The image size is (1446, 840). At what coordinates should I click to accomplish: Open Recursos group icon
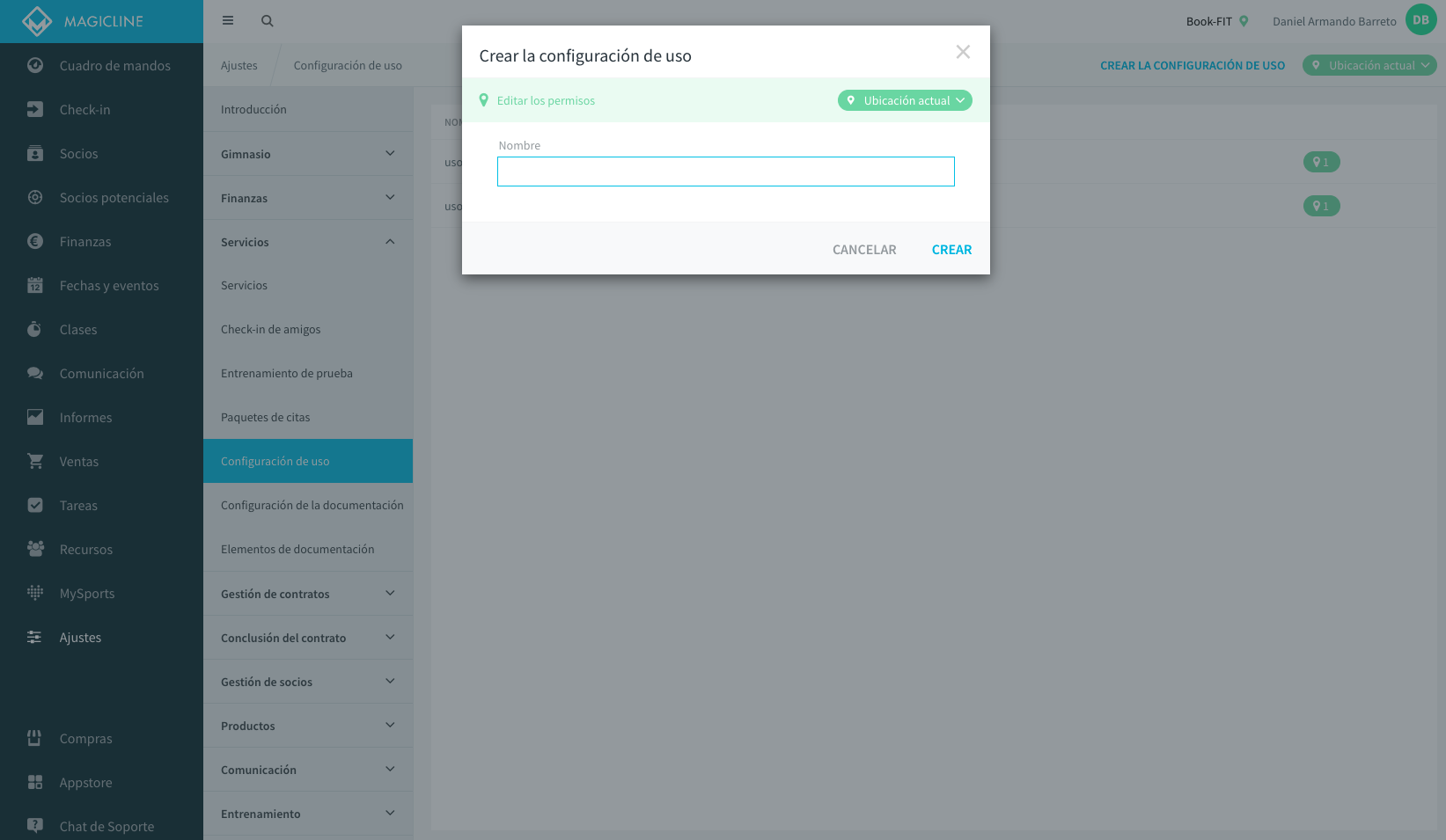pos(35,549)
